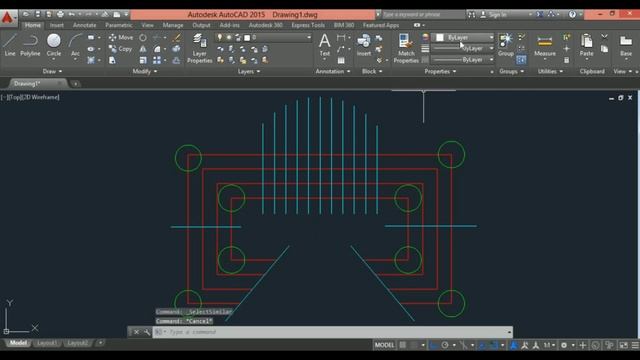
Task: Expand the Modify panel
Action: coord(144,71)
